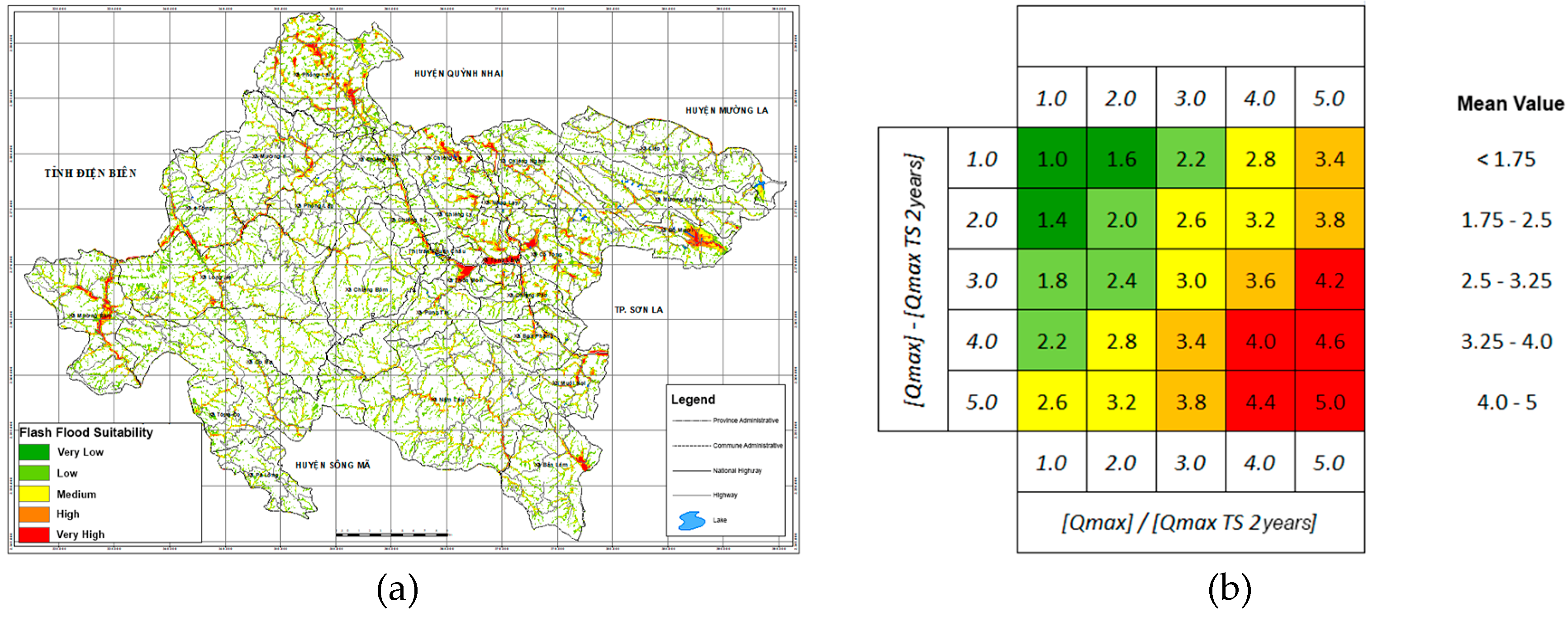Click the TP. SƠN LA map label

coord(638,310)
